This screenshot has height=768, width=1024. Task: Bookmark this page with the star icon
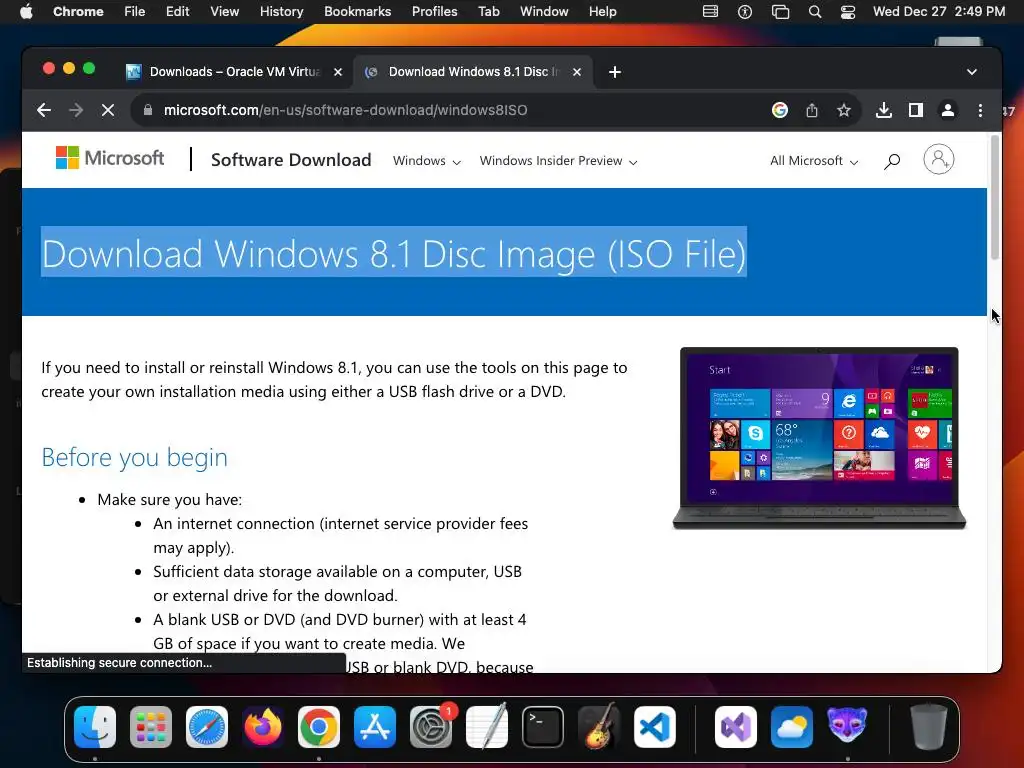(x=844, y=110)
